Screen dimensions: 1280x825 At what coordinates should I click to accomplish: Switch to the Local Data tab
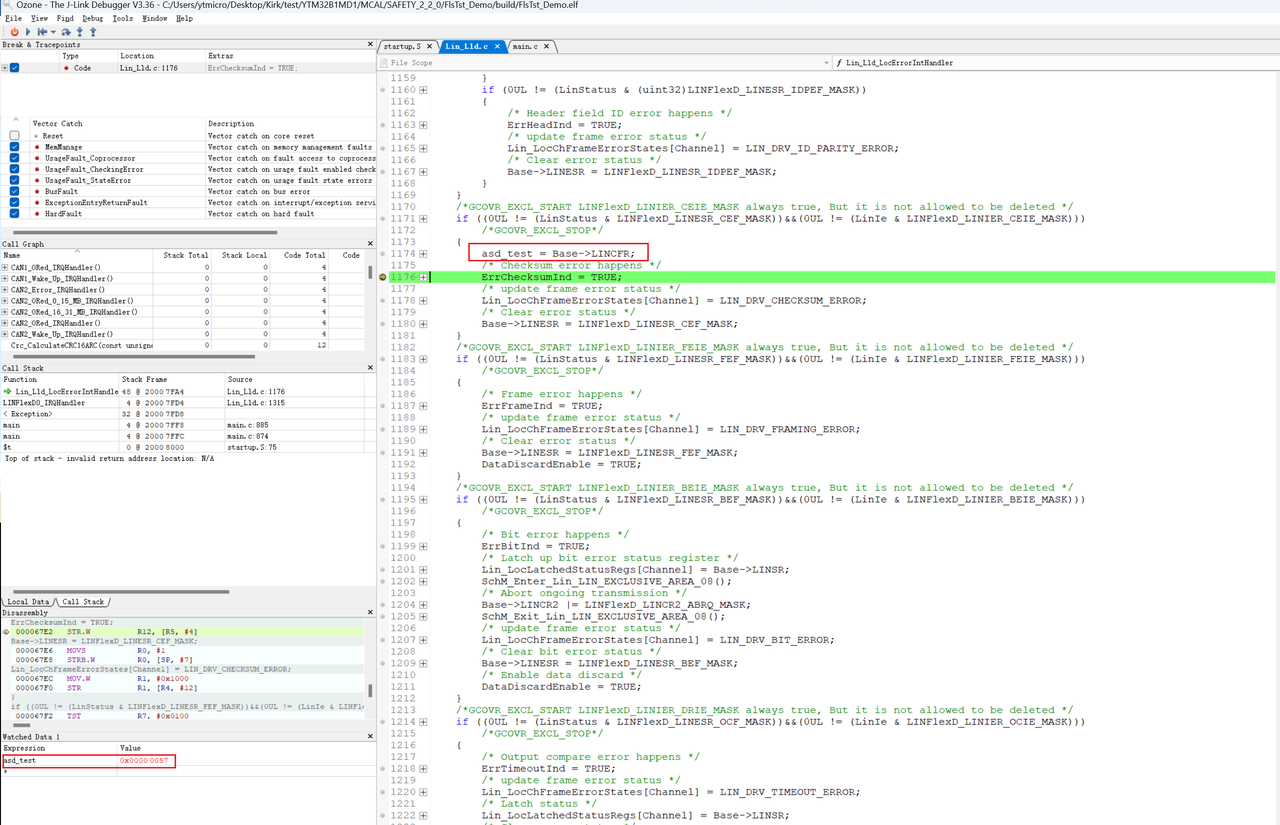(x=28, y=602)
